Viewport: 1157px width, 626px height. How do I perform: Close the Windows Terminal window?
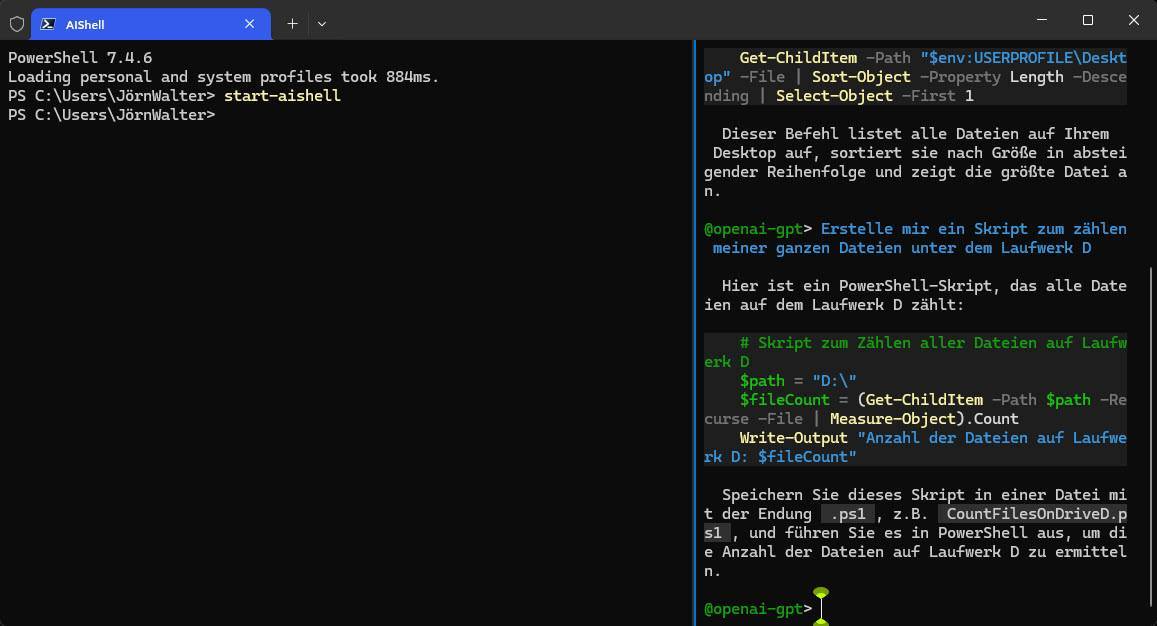point(1133,20)
